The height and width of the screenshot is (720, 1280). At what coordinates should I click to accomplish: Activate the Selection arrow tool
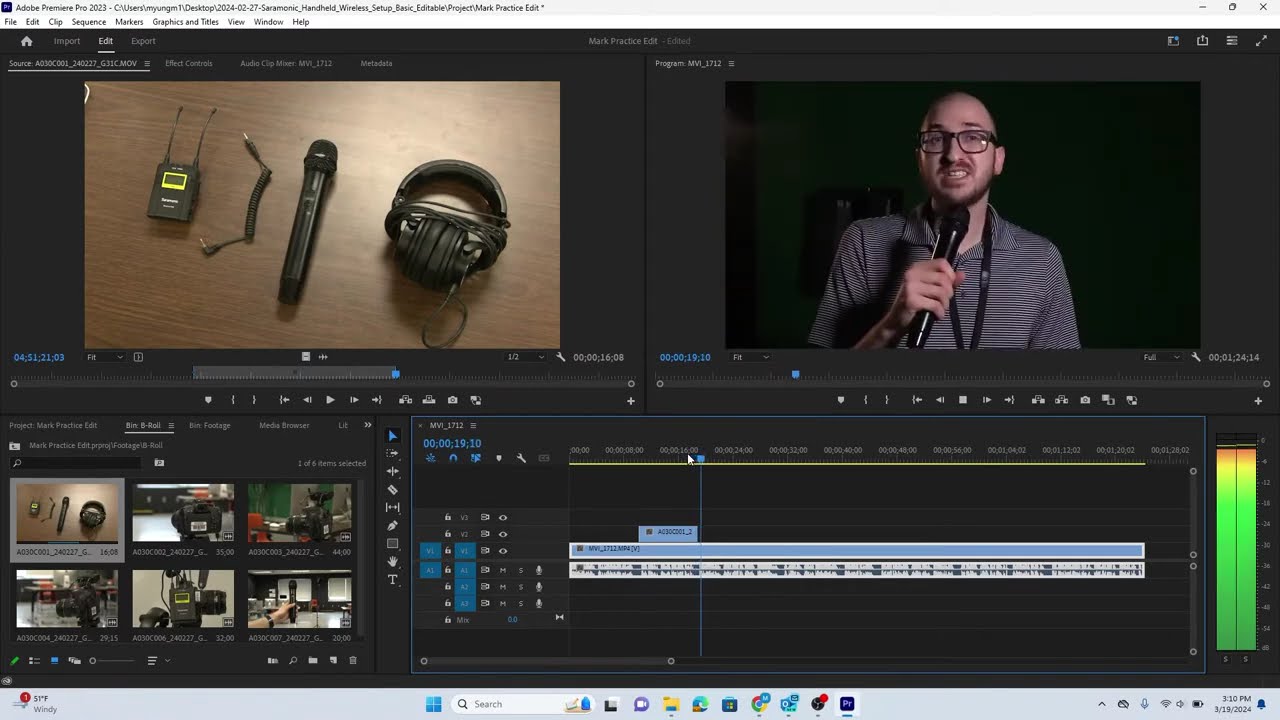tap(392, 436)
